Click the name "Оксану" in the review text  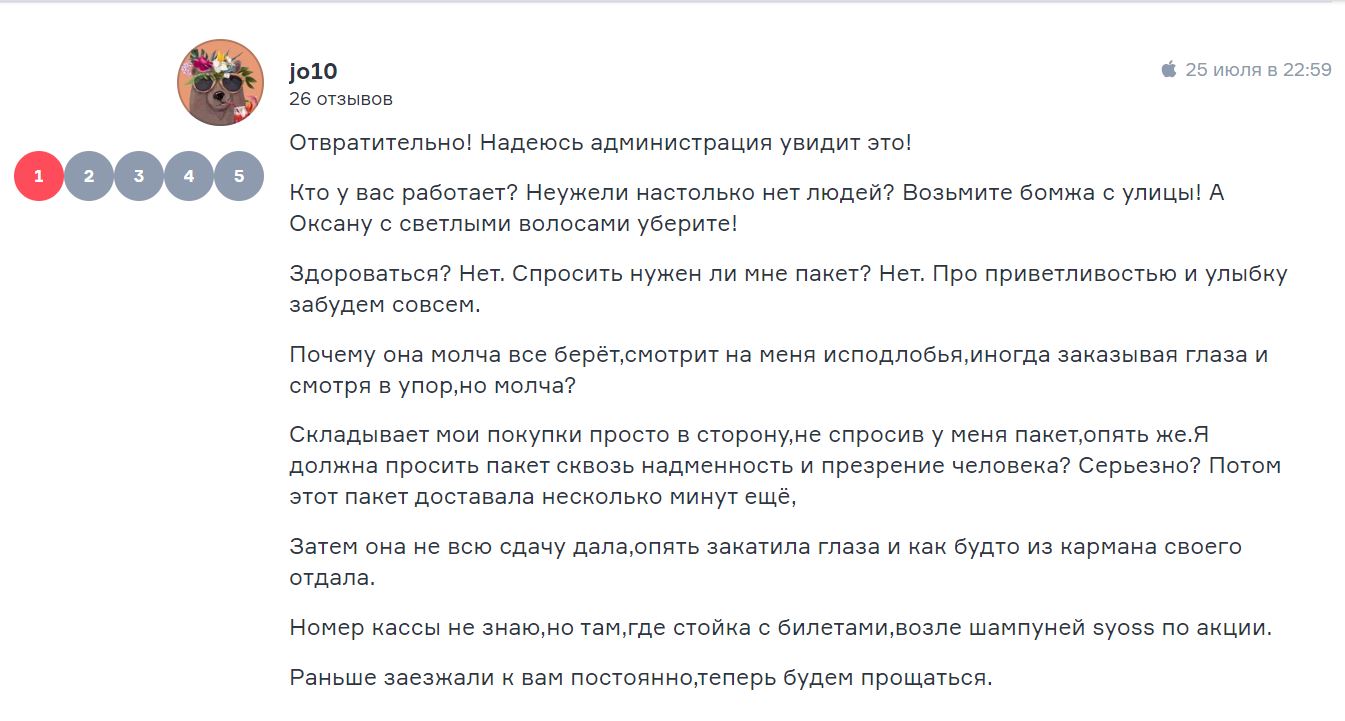tap(332, 224)
